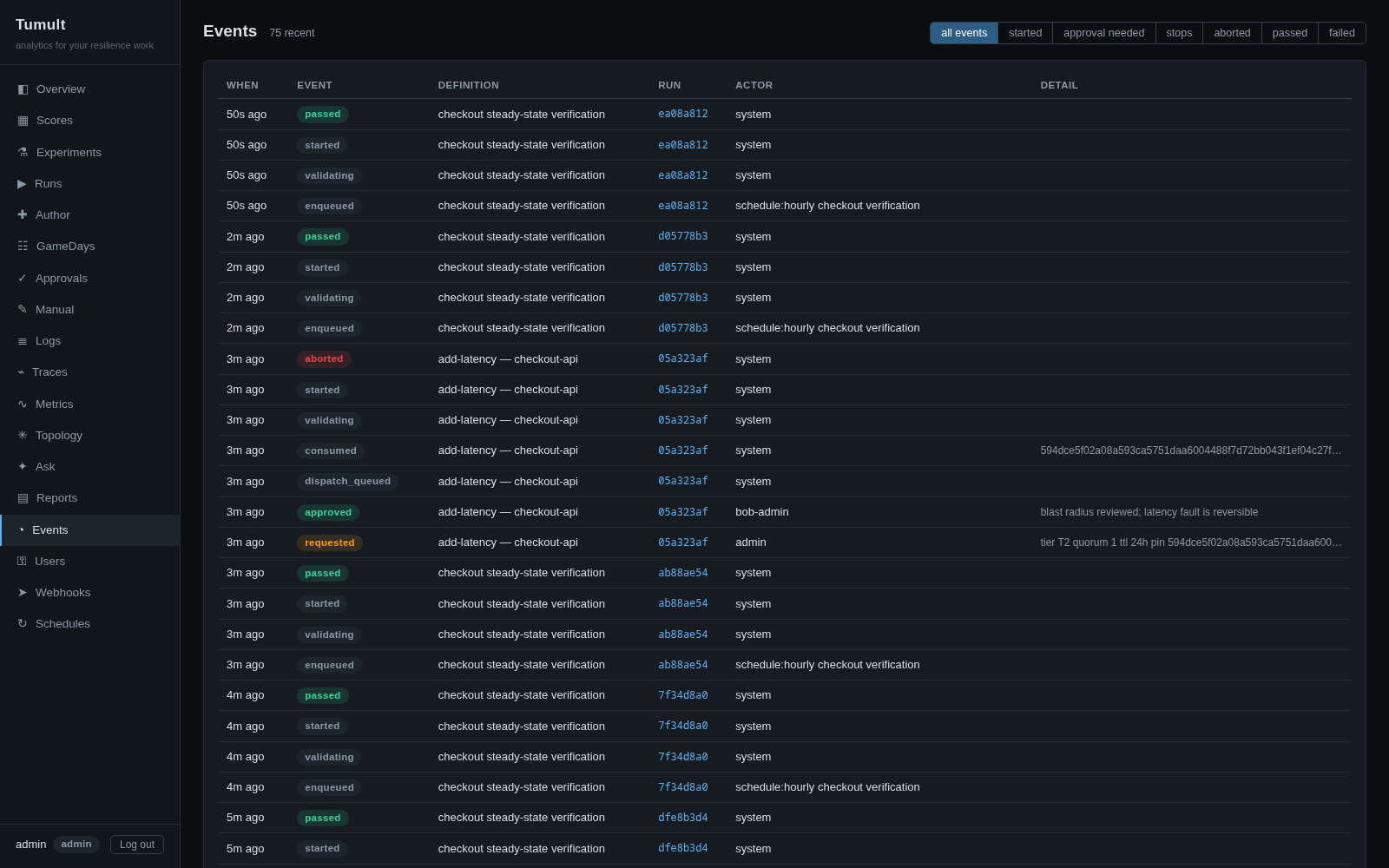
Task: Select the 'all events' filter tab
Action: (964, 33)
